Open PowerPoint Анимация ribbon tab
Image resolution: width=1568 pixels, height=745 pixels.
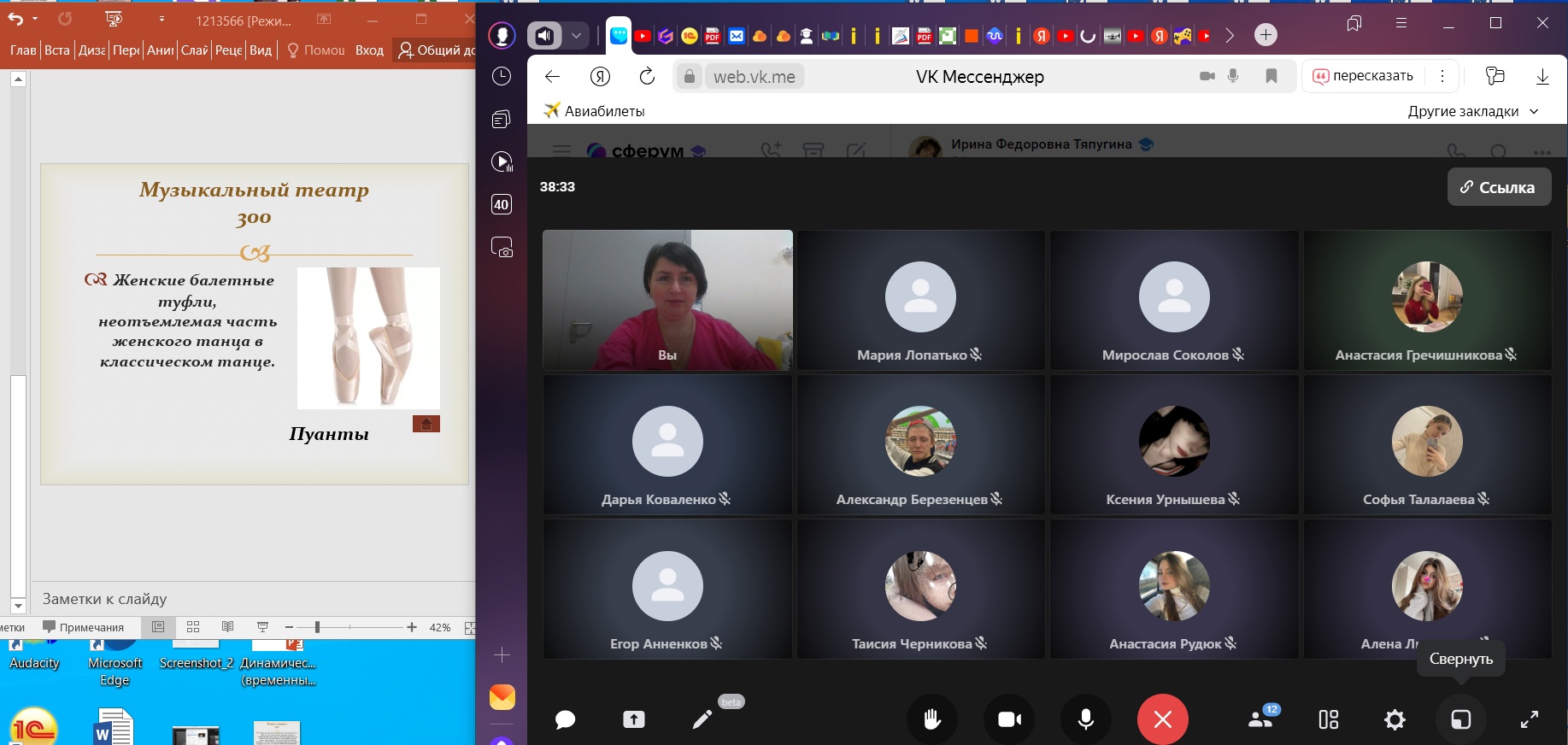160,50
